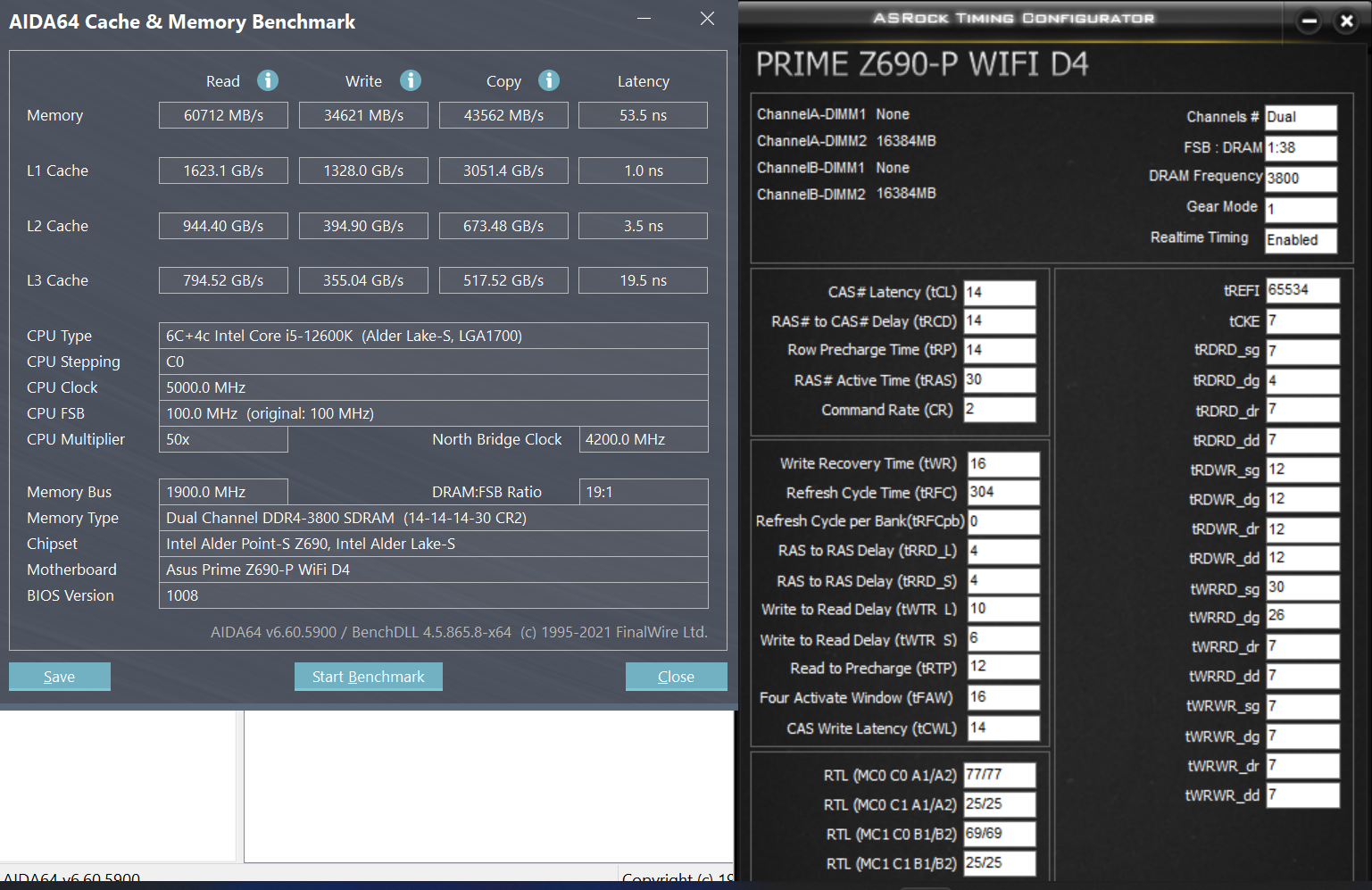Click the Write info icon
This screenshot has width=1372, height=890.
(x=411, y=80)
